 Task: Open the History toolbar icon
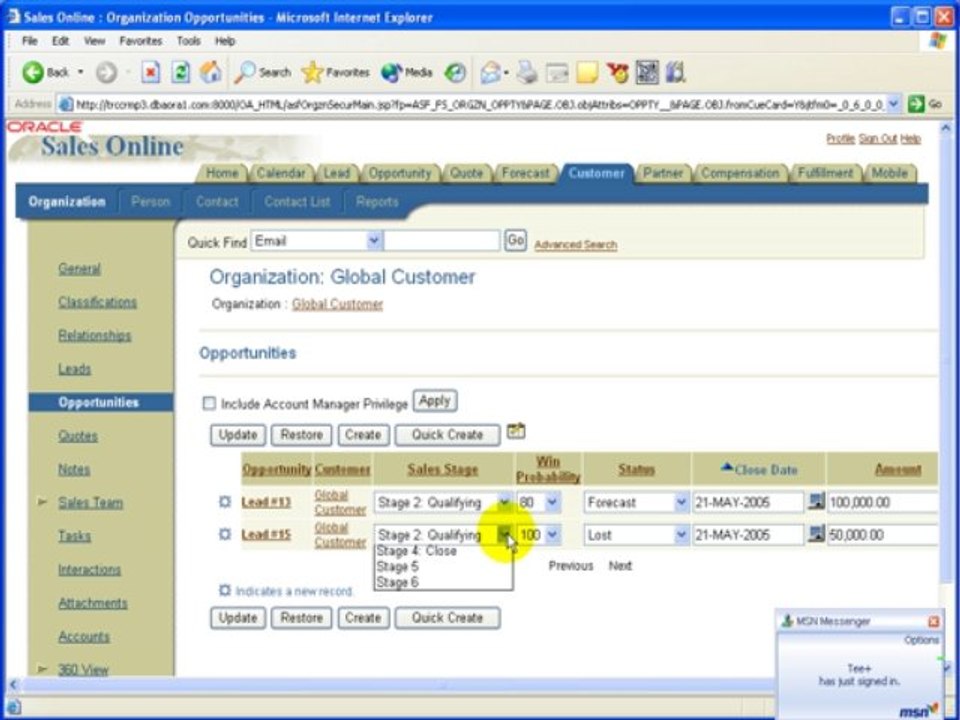[454, 73]
